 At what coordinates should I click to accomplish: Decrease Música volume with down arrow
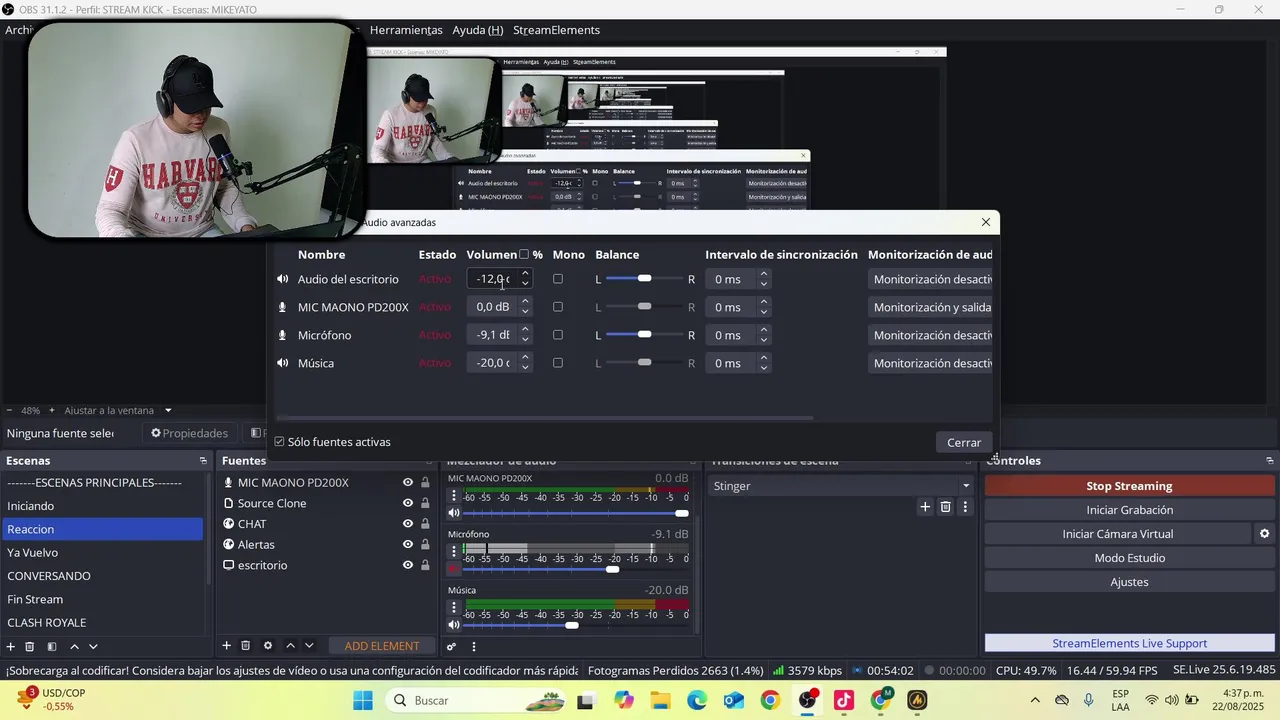525,368
